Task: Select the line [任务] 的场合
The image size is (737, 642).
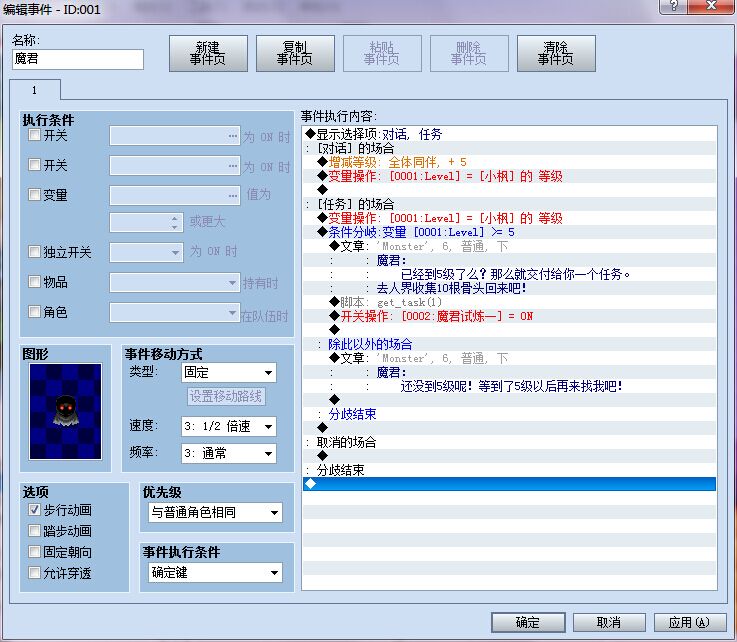Action: [x=510, y=204]
